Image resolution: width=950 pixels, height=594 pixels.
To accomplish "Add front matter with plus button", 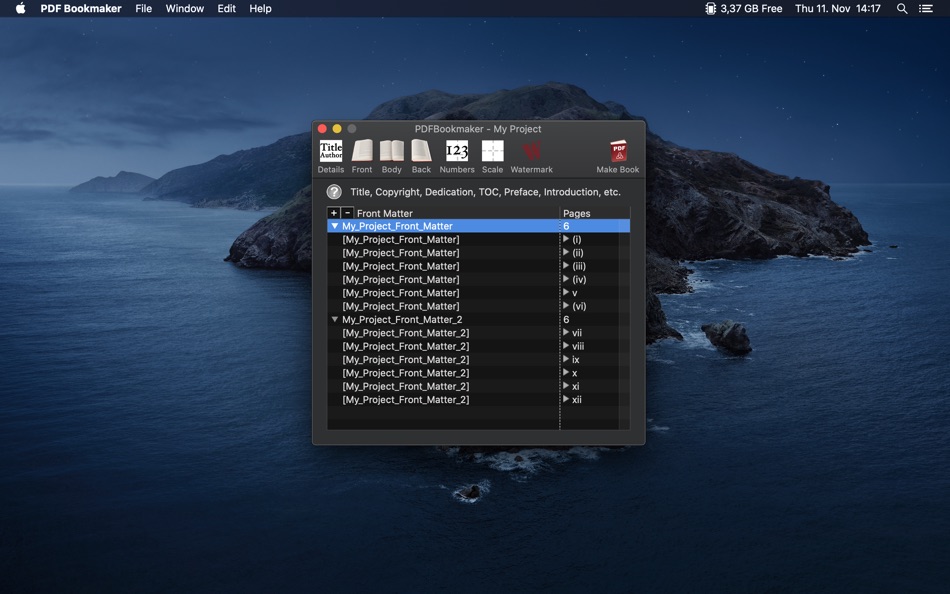I will point(333,213).
